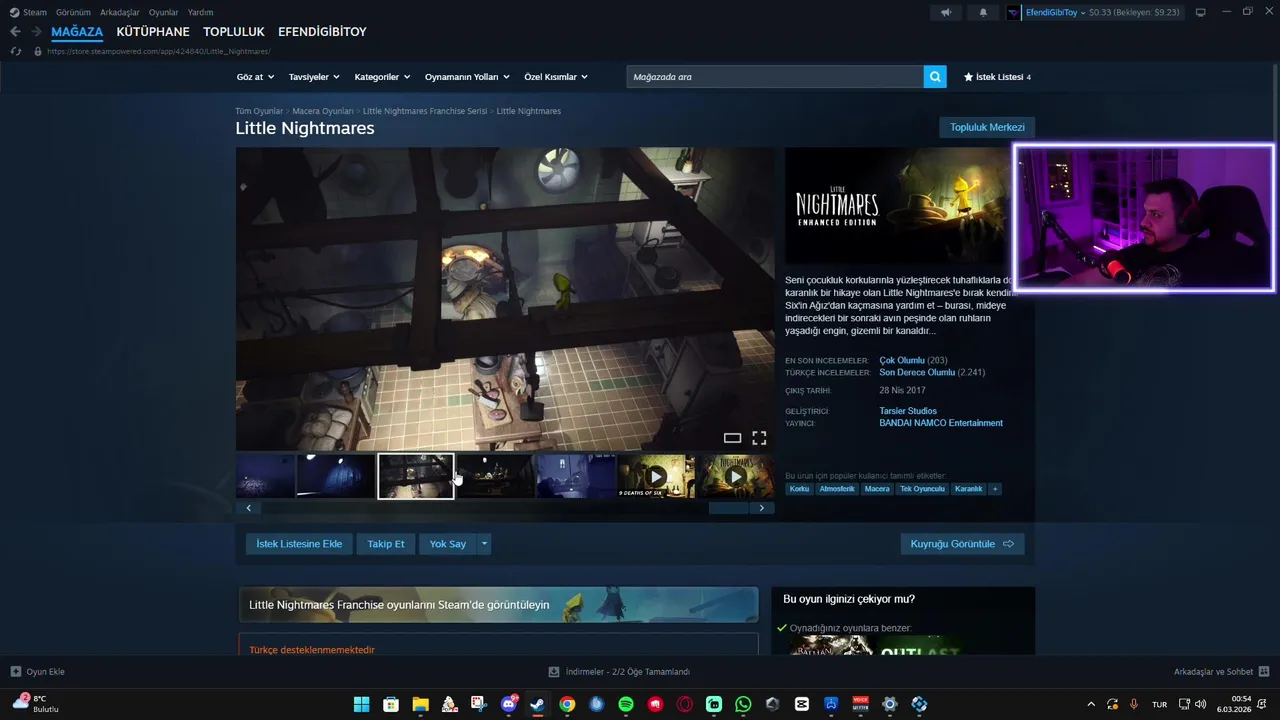Screen dimensions: 1280x720
Task: Click the Steam announcements megaphone icon
Action: click(x=946, y=12)
